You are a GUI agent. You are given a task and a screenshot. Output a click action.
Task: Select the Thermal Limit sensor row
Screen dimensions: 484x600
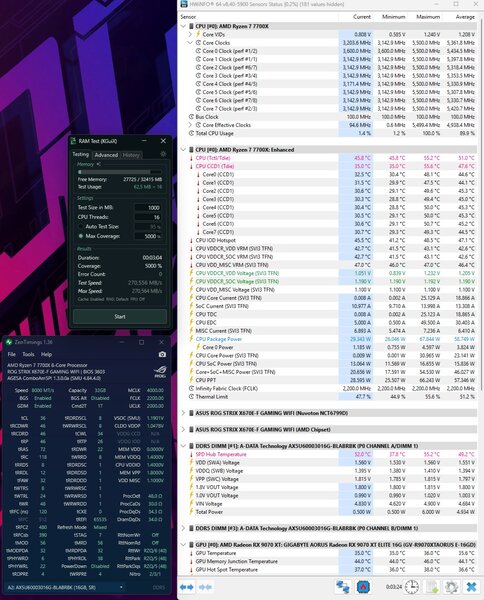[328, 396]
